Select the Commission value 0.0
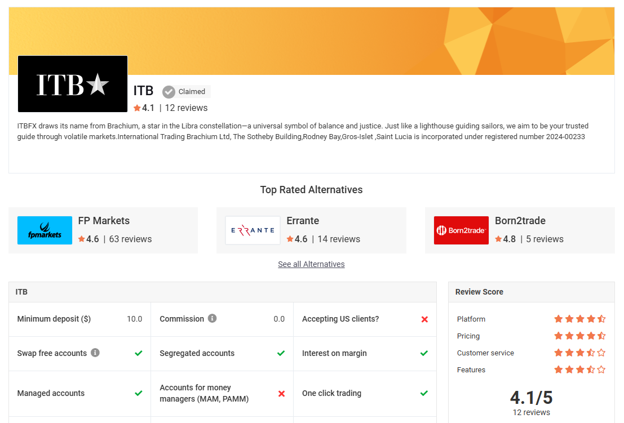The image size is (624, 423). coord(279,319)
